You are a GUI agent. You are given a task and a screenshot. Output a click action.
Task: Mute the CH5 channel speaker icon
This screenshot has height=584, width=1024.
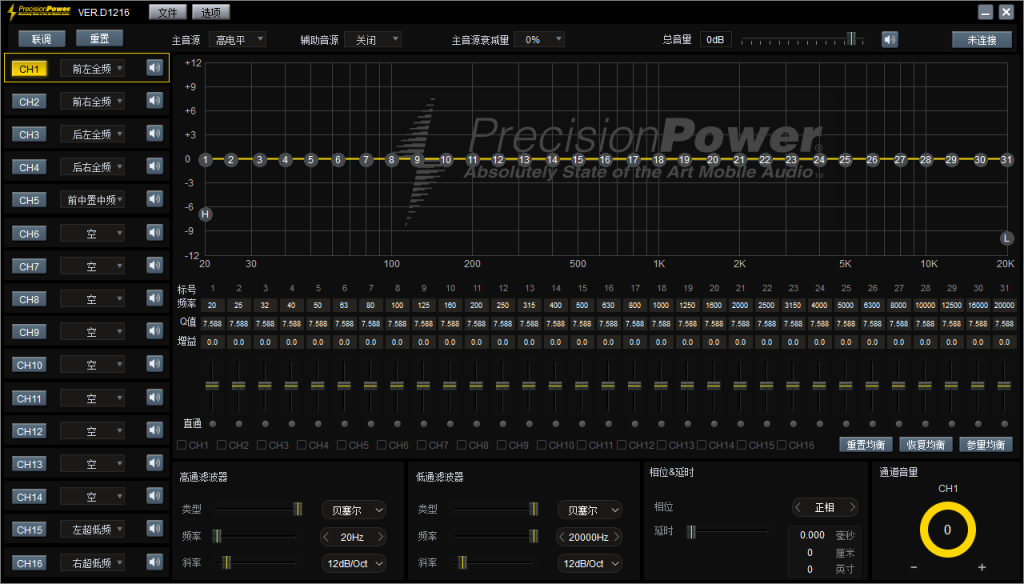click(x=154, y=199)
